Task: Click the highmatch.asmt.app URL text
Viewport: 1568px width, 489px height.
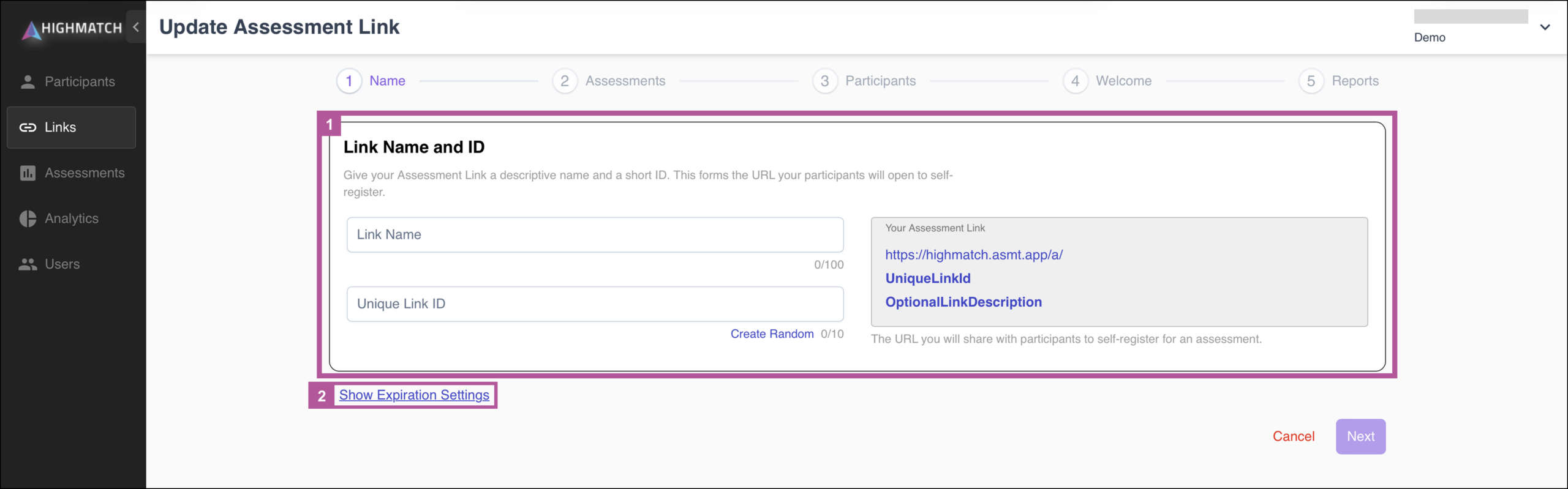Action: pyautogui.click(x=974, y=255)
